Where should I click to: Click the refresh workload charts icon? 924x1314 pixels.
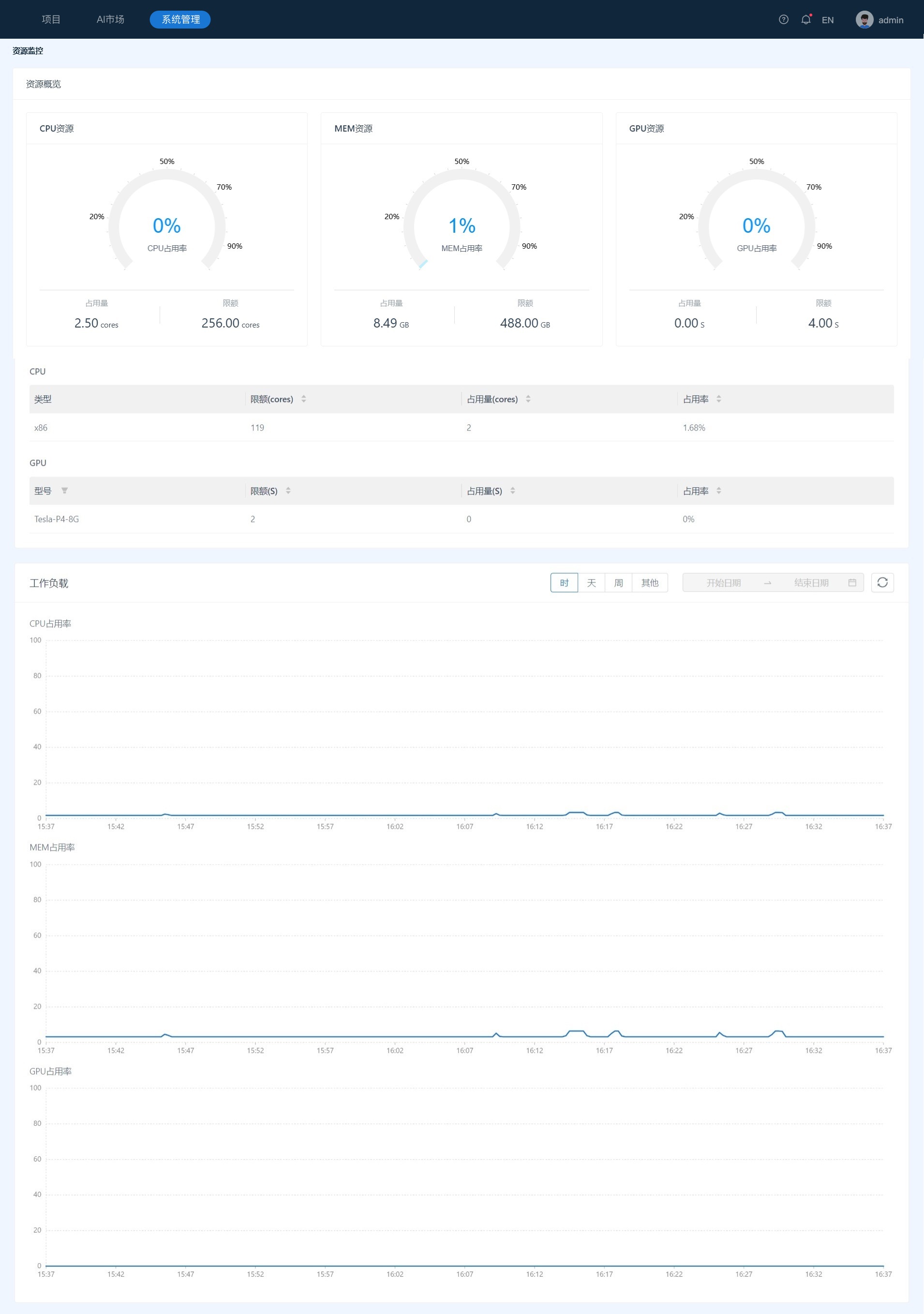(x=881, y=582)
